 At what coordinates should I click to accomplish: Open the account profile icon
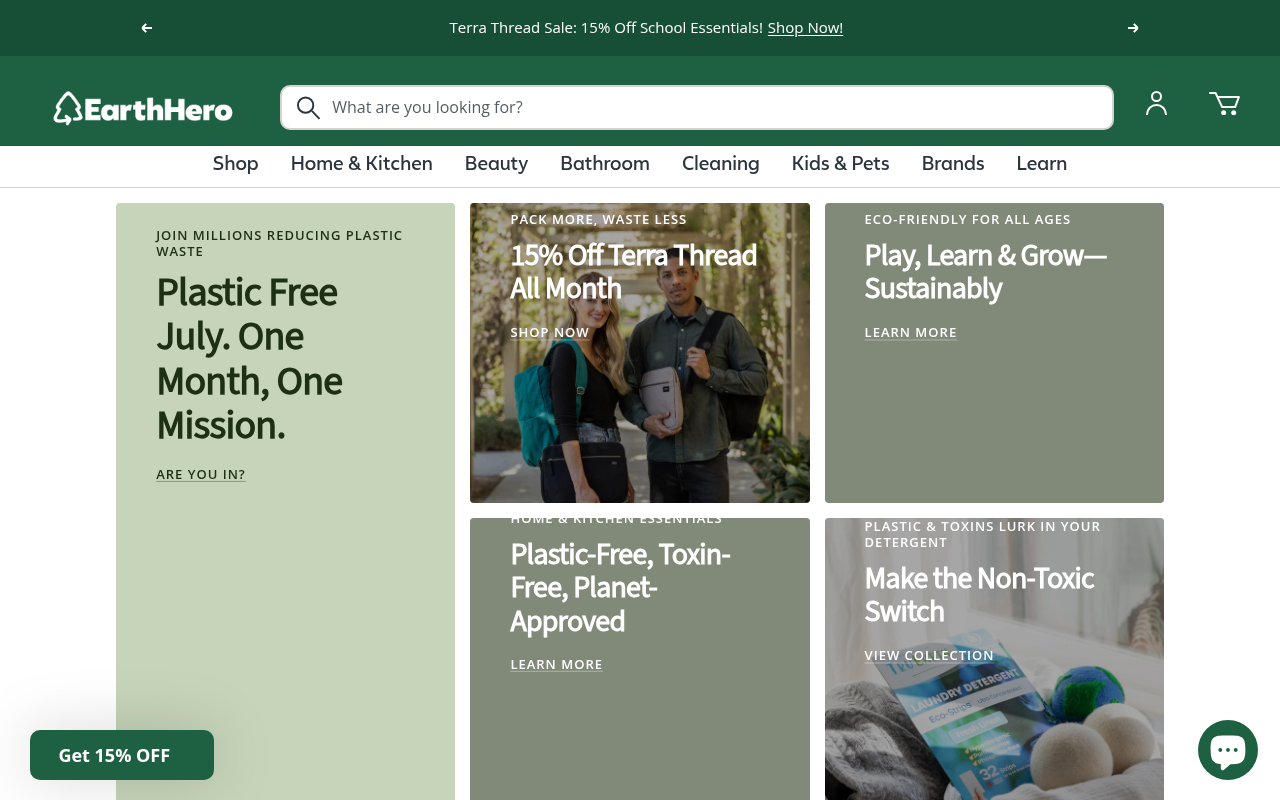coord(1157,103)
